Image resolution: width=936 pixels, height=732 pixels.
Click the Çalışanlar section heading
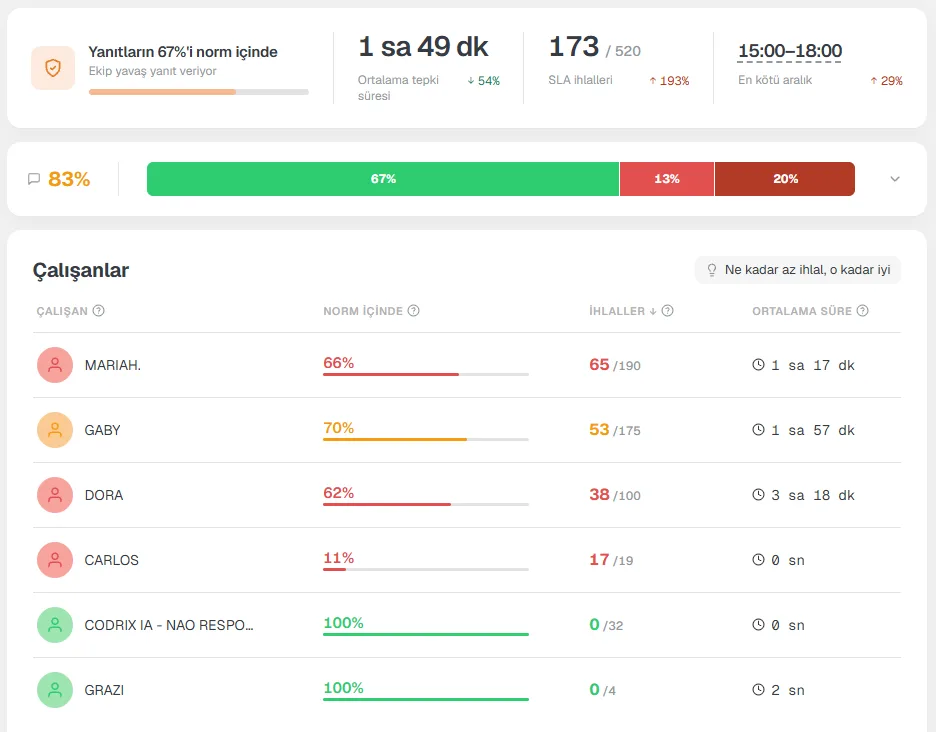point(81,270)
